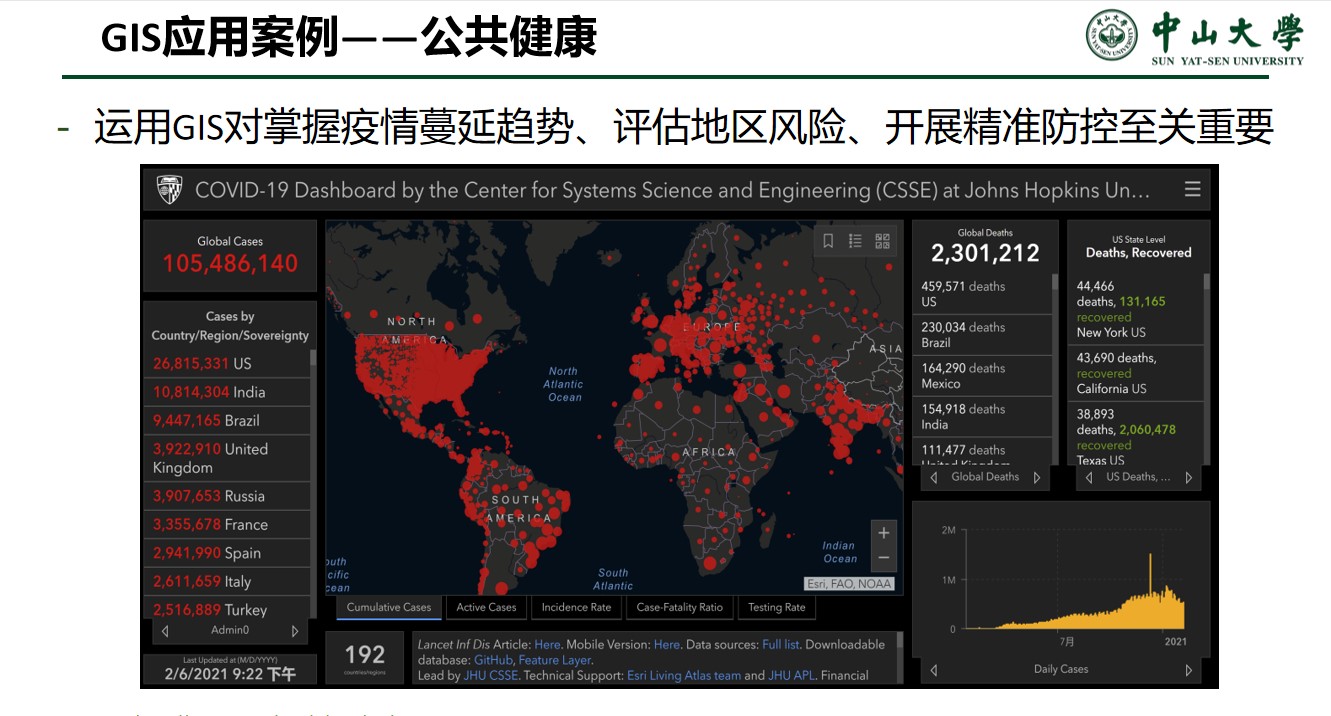1331x716 pixels.
Task: Switch to the Active Cases tab
Action: coord(486,607)
